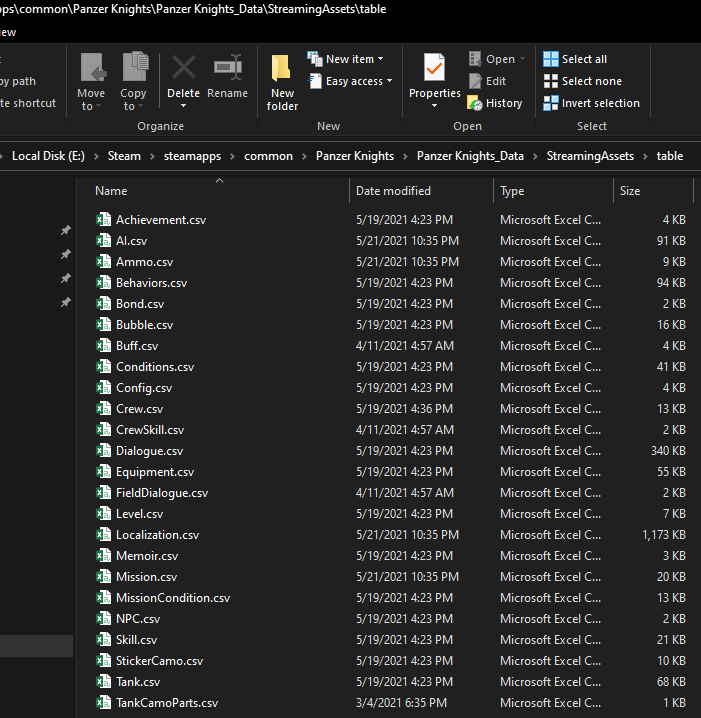
Task: Open the Open button dropdown
Action: (522, 59)
